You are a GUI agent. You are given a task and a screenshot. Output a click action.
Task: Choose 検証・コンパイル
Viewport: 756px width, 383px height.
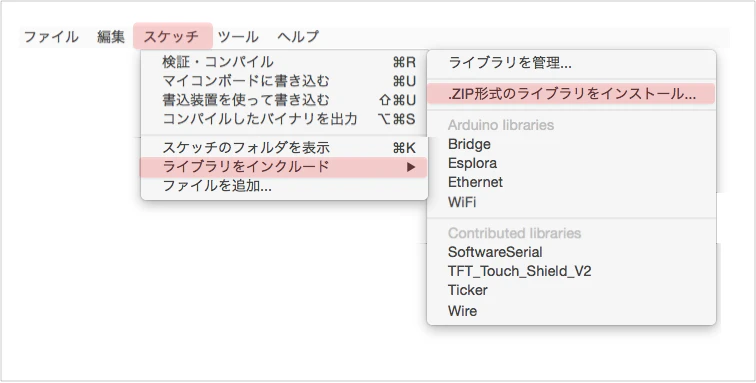pyautogui.click(x=284, y=62)
